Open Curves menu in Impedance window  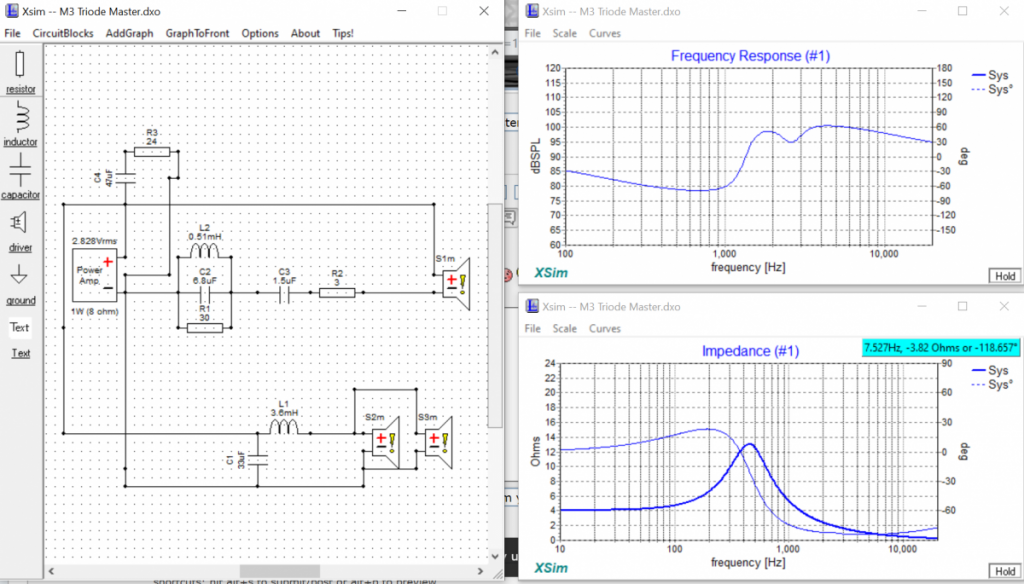(x=604, y=328)
